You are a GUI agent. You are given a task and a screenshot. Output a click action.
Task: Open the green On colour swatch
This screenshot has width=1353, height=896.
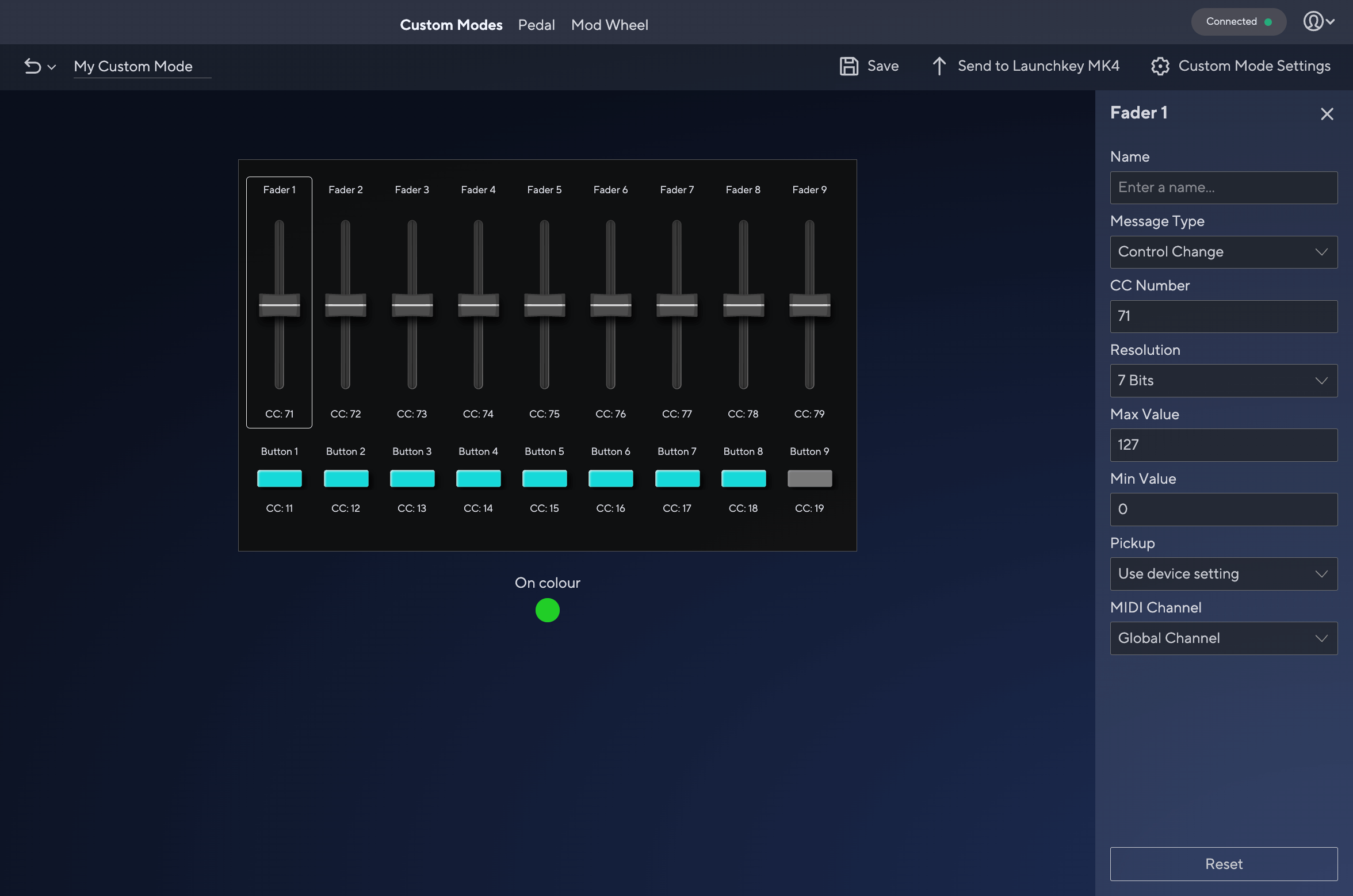coord(547,610)
